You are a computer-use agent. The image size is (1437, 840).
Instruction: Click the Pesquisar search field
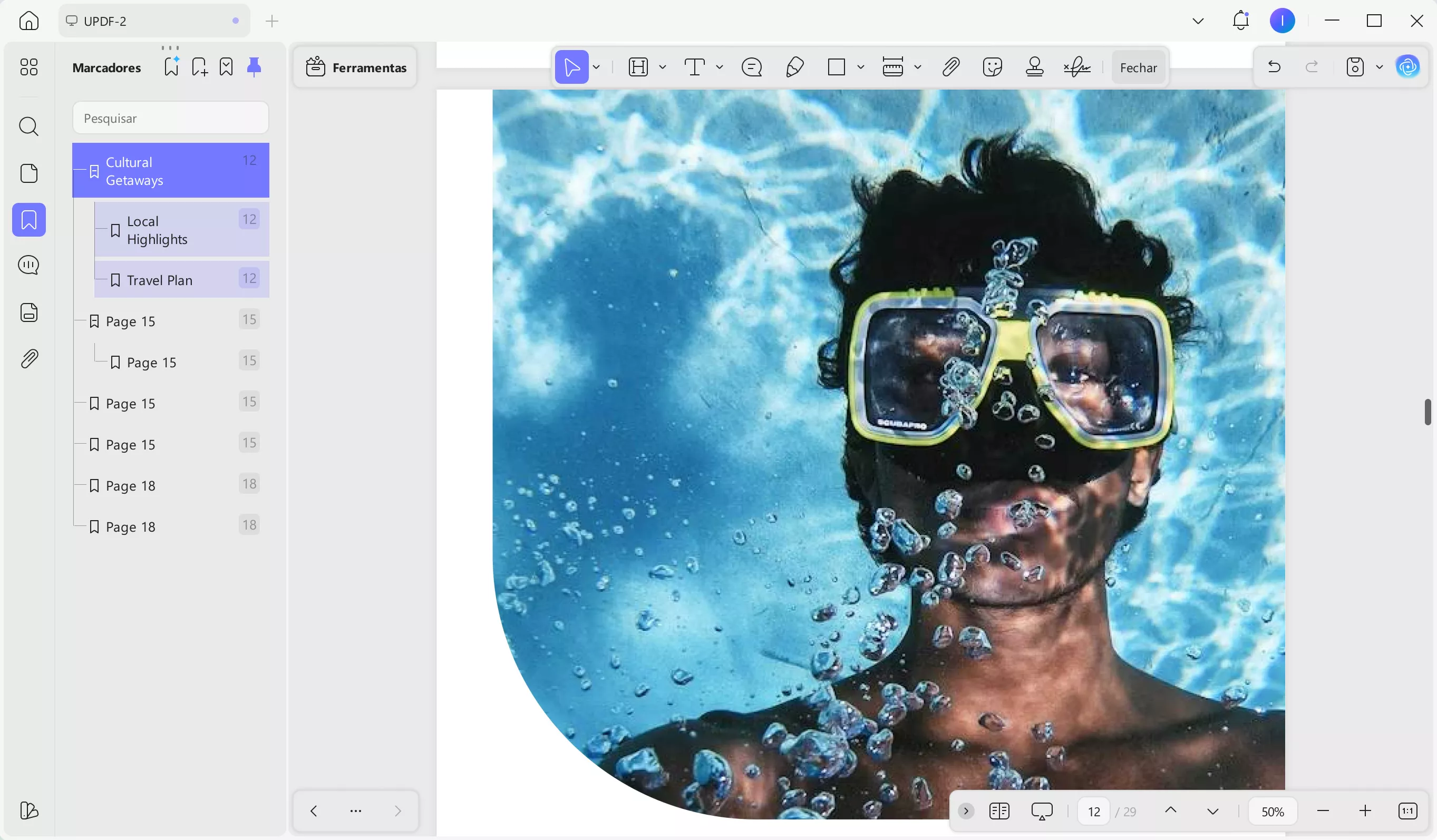pos(170,118)
